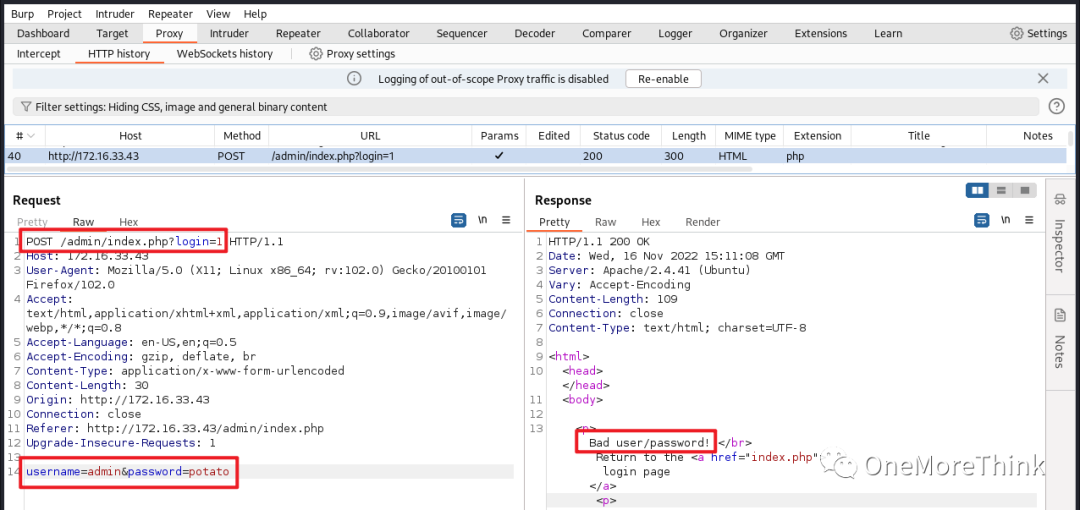This screenshot has height=510, width=1080.
Task: Select the Proxy tab
Action: coord(169,33)
